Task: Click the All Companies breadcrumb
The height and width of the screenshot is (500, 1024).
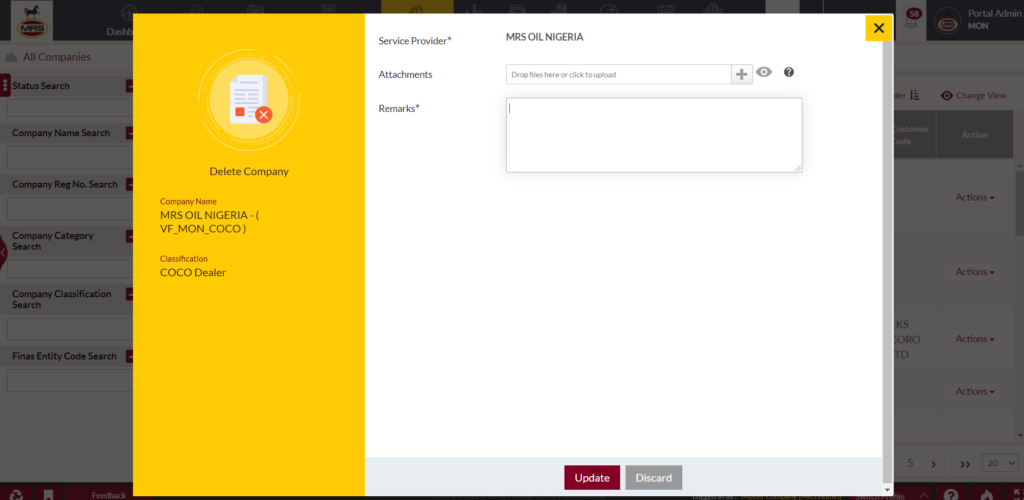Action: click(x=57, y=57)
